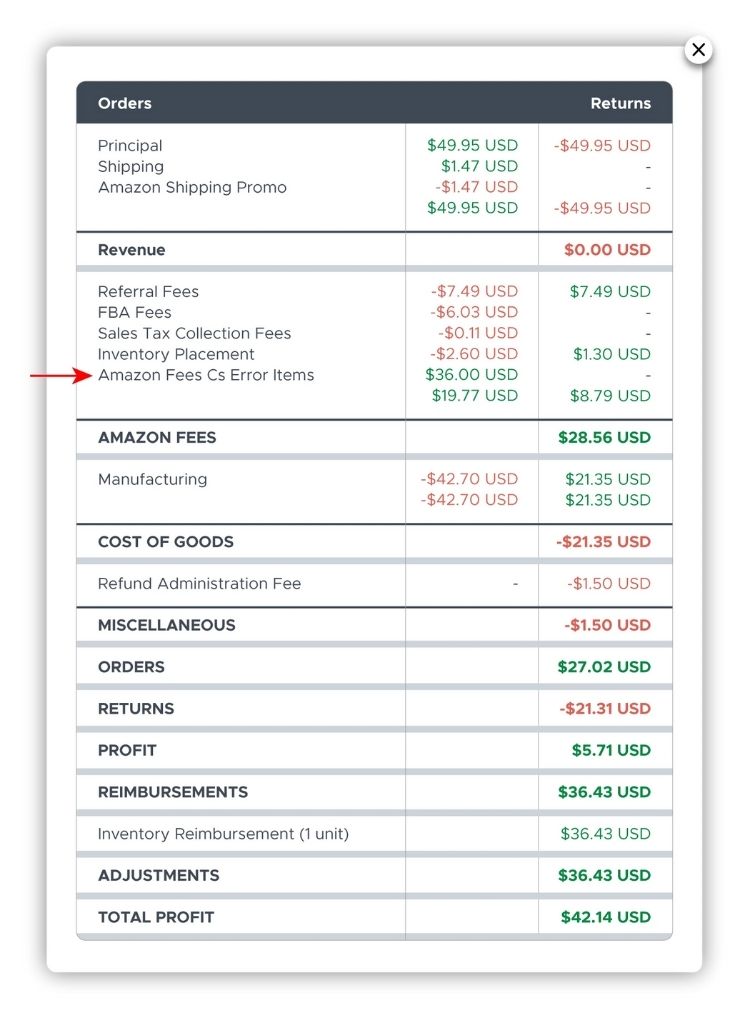Select the MISCELLANEOUS summary row
Screen dimensions: 750x1013
click(167, 625)
